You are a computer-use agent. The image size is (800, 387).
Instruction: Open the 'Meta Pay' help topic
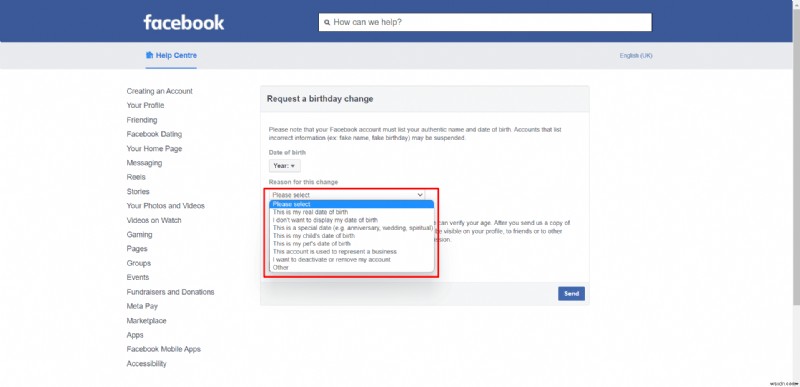tap(142, 306)
